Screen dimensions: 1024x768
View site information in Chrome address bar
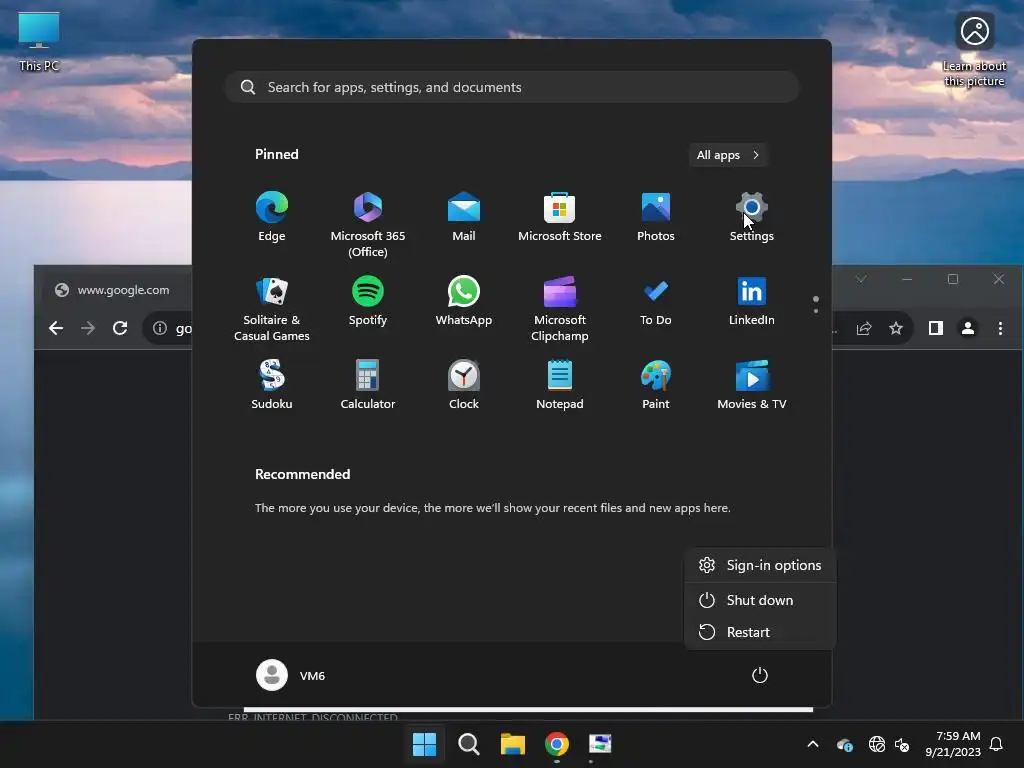pos(160,328)
